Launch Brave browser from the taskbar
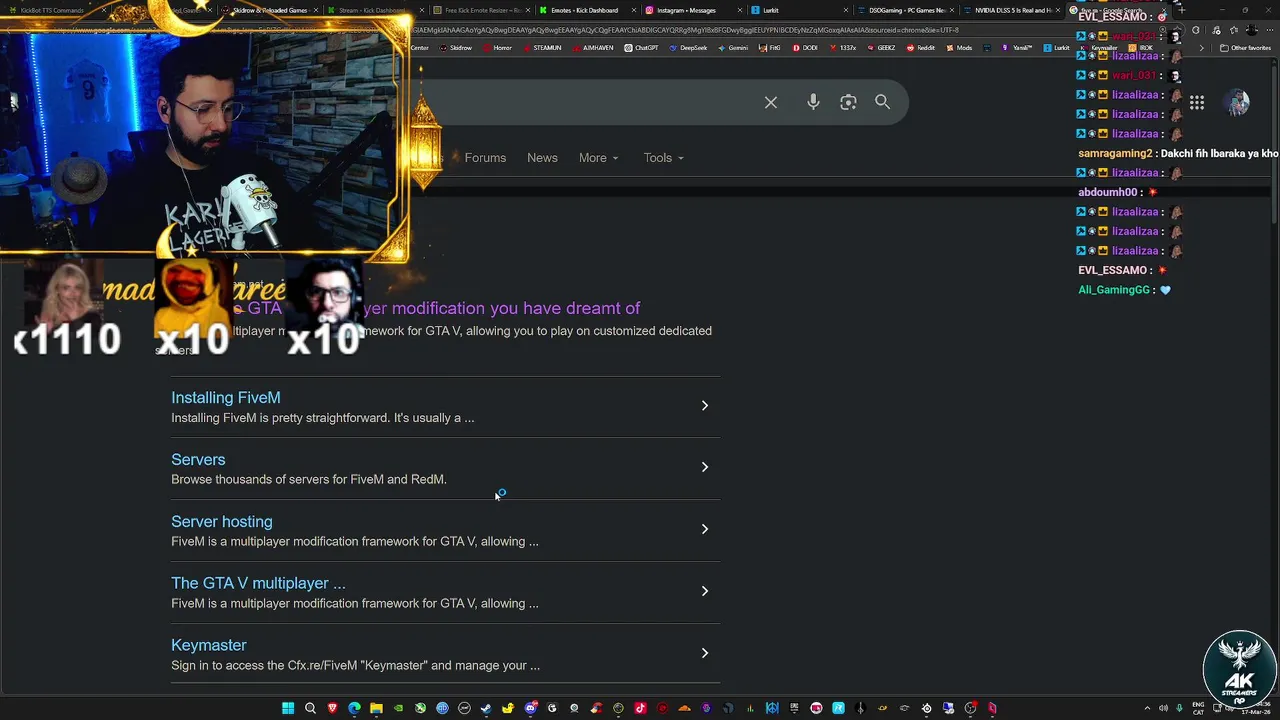 point(332,708)
